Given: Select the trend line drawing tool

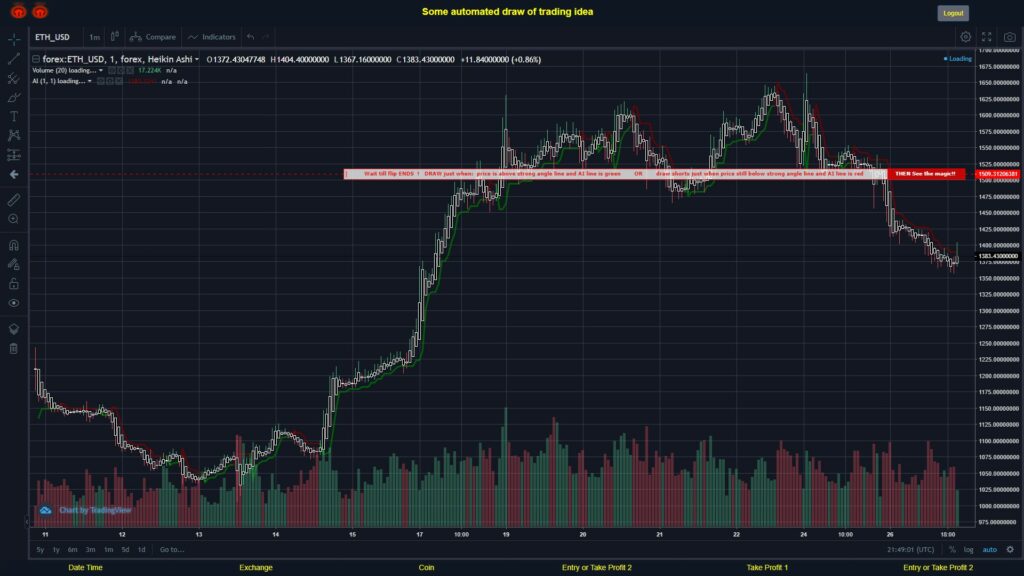Looking at the screenshot, I should [14, 59].
